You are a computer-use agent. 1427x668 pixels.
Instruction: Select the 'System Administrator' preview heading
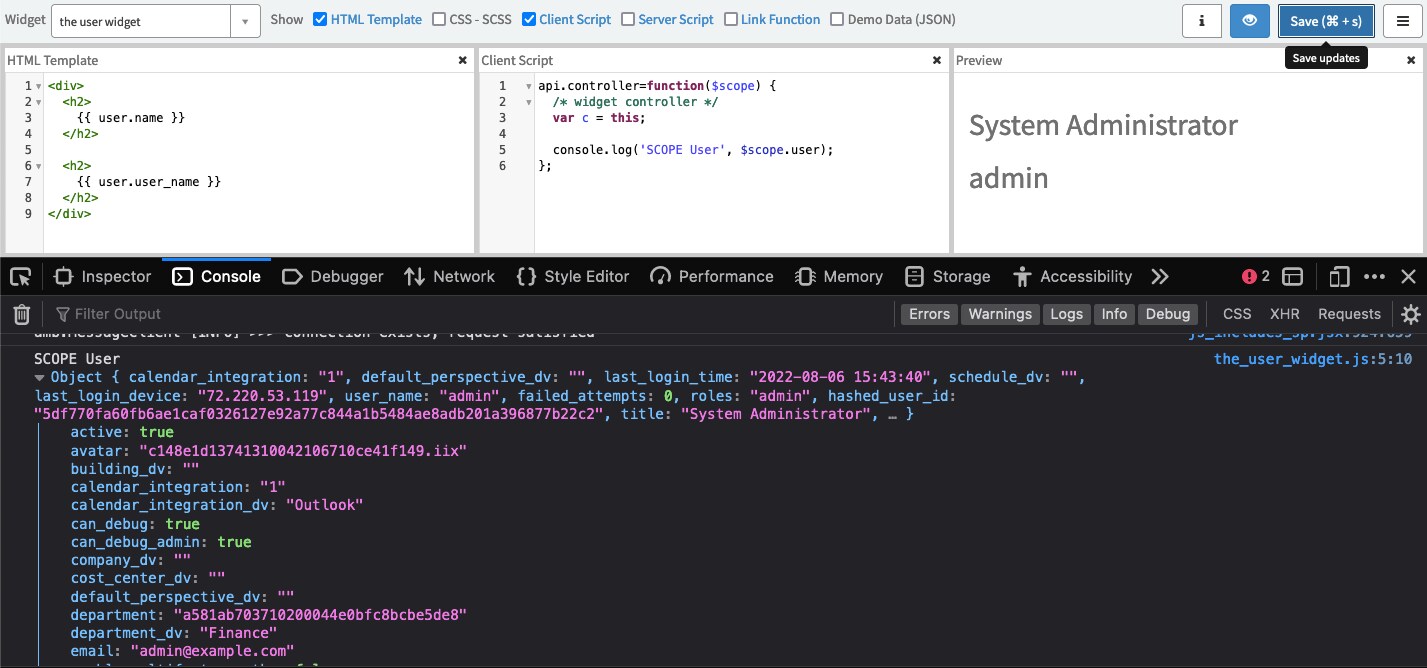[1103, 126]
